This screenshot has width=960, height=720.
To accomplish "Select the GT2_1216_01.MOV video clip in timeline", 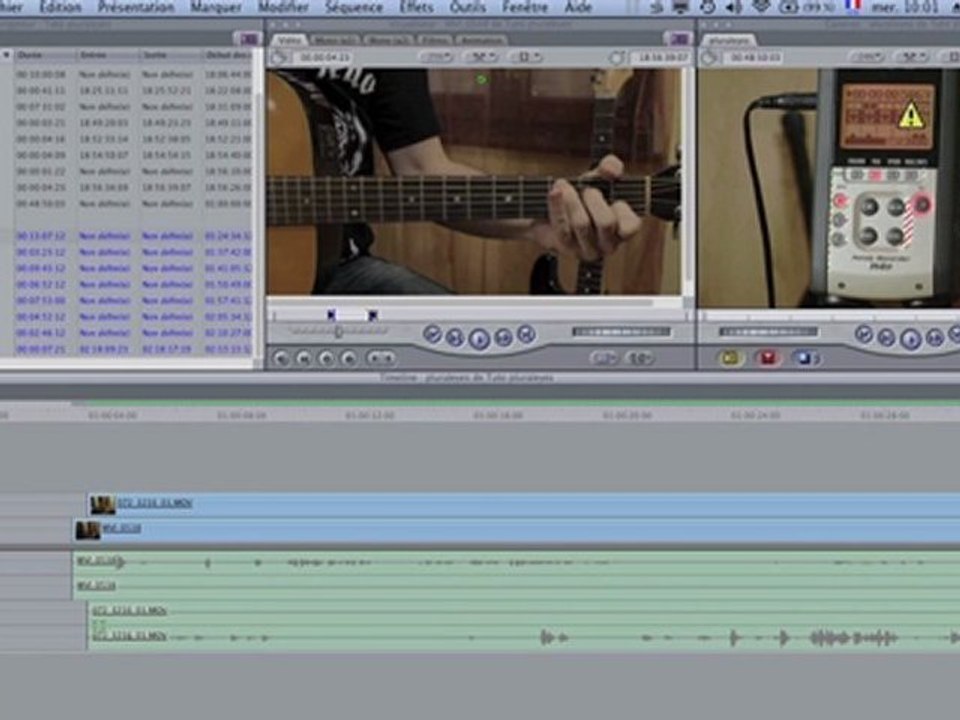I will [524, 505].
